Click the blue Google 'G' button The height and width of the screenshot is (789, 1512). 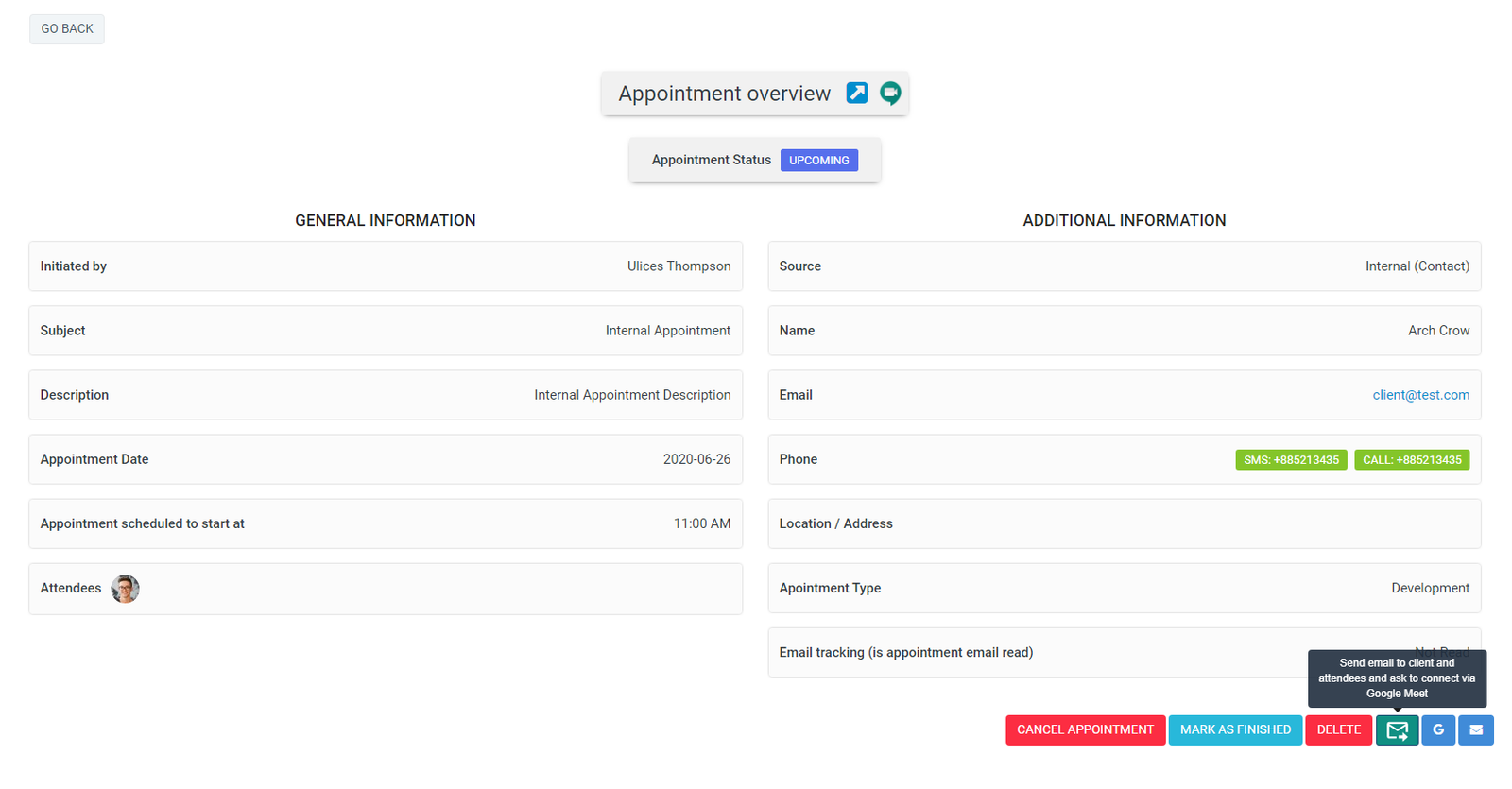coord(1437,729)
